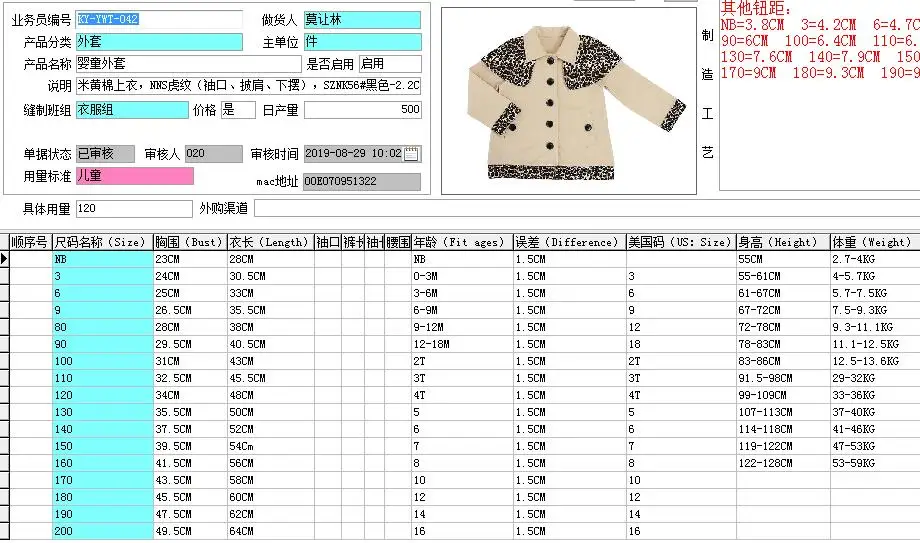Click length cell 30.5CM
This screenshot has width=920, height=543.
270,276
